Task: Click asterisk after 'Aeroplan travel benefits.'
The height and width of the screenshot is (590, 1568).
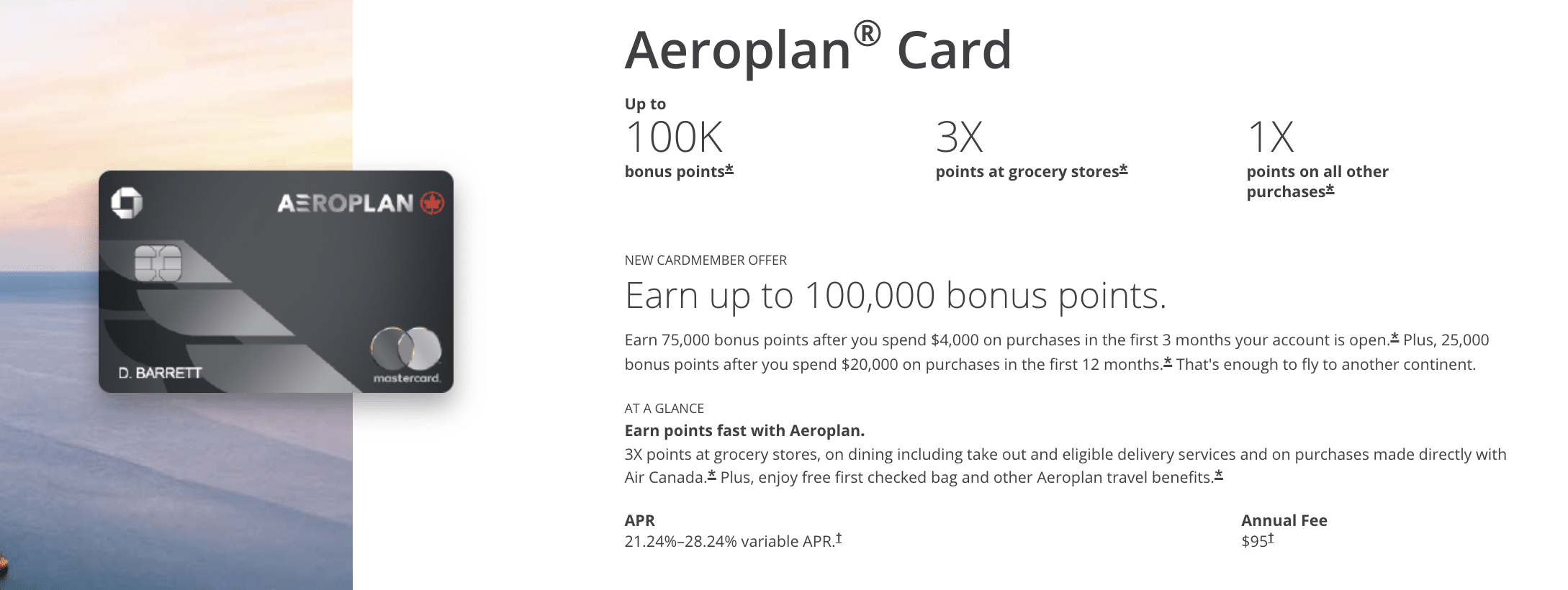Action: (1219, 475)
